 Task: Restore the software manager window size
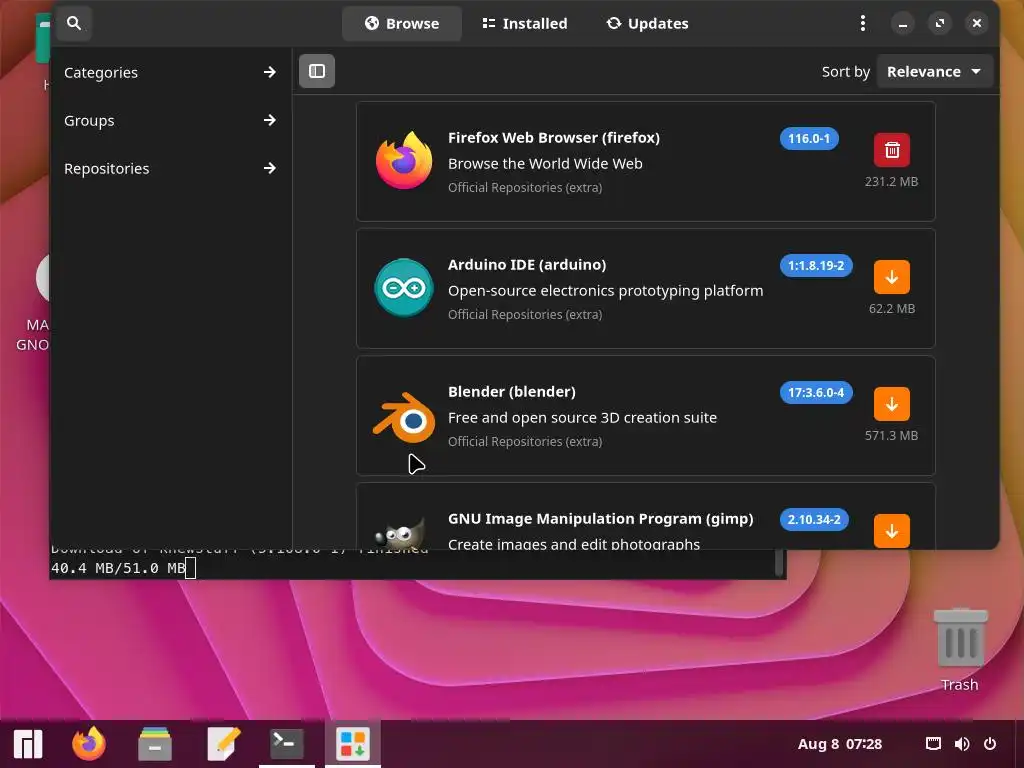939,24
